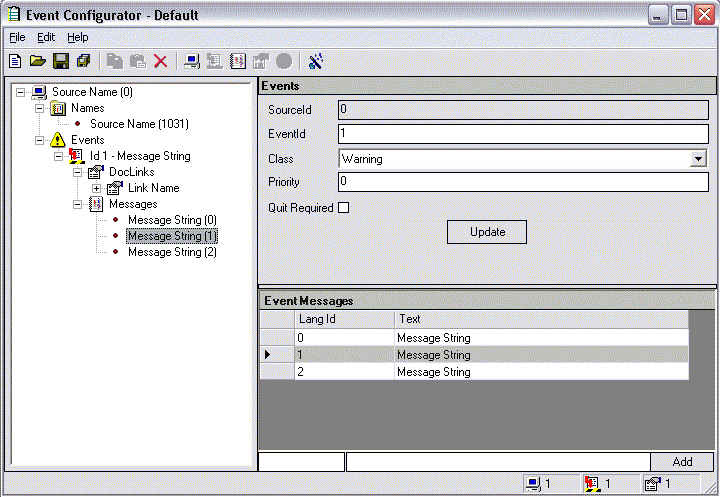Collapse the Names tree node

click(x=39, y=108)
